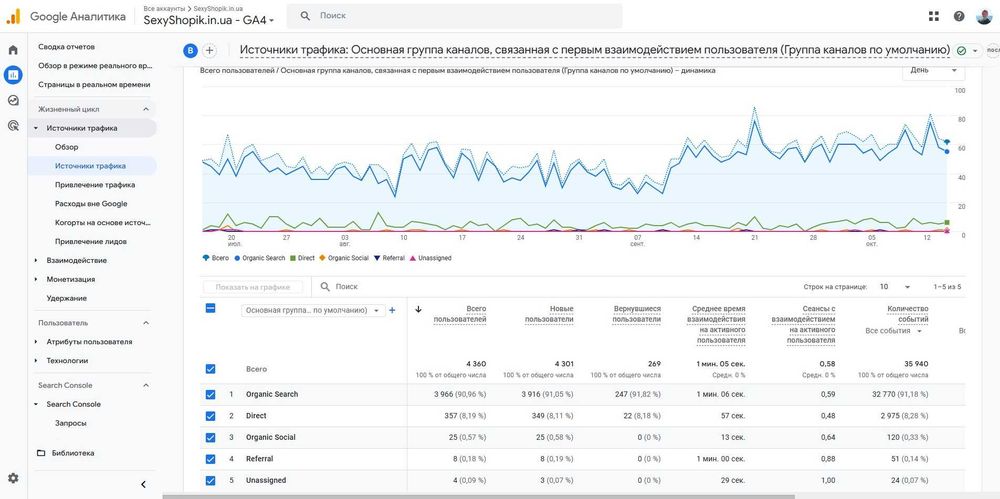Click the Referral legend marker
This screenshot has height=499, width=1000.
[377, 258]
